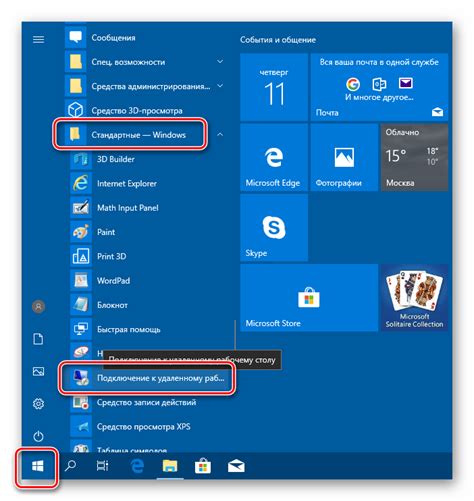The width and height of the screenshot is (474, 501).
Task: Open Подключение к удаленному рабочему столу
Action: 147,378
